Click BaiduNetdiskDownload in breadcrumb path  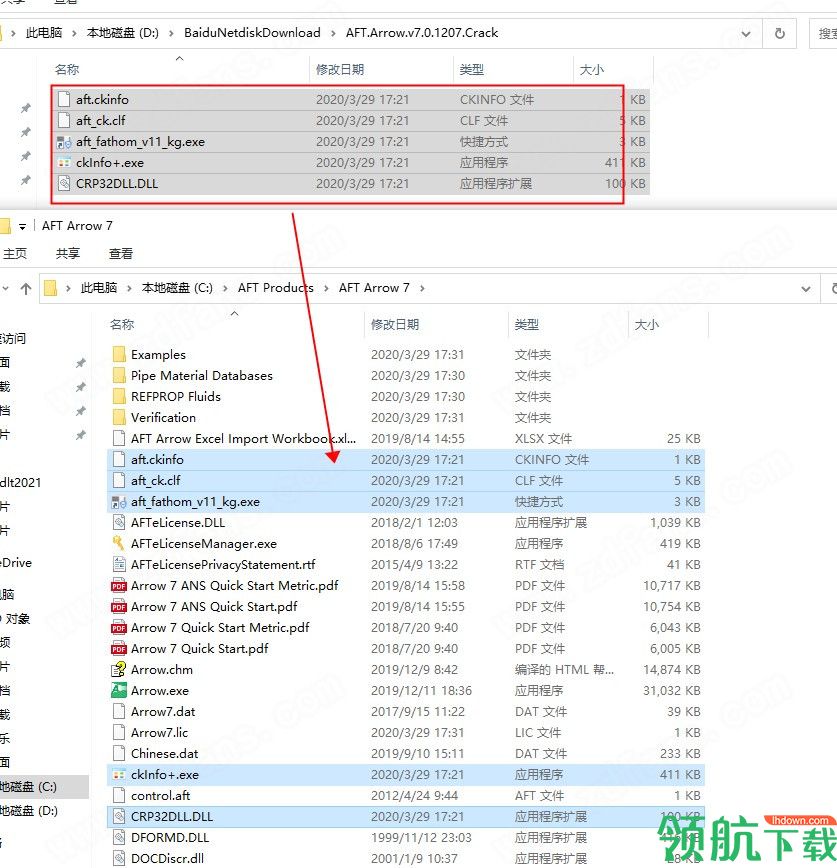pos(252,33)
